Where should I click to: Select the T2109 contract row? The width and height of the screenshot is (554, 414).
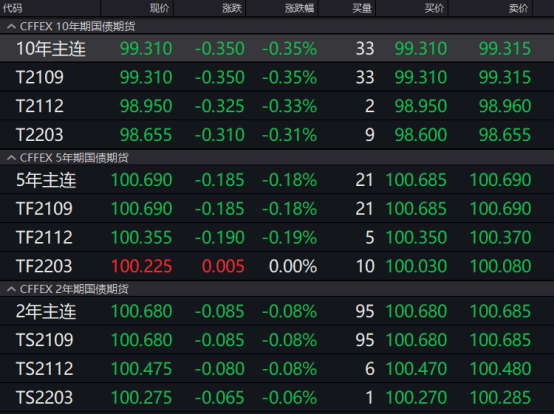277,77
